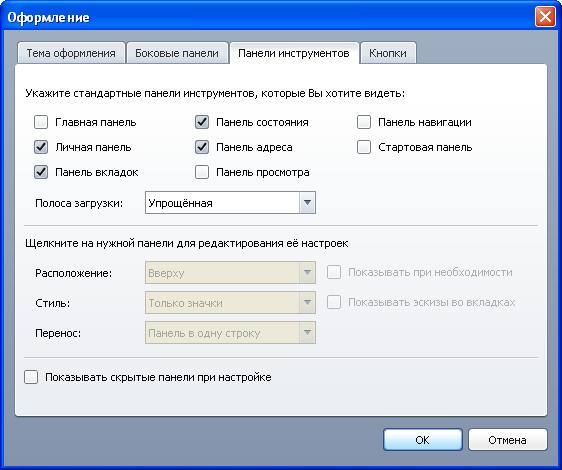Disable the Панель вкладок checkbox

[x=41, y=172]
